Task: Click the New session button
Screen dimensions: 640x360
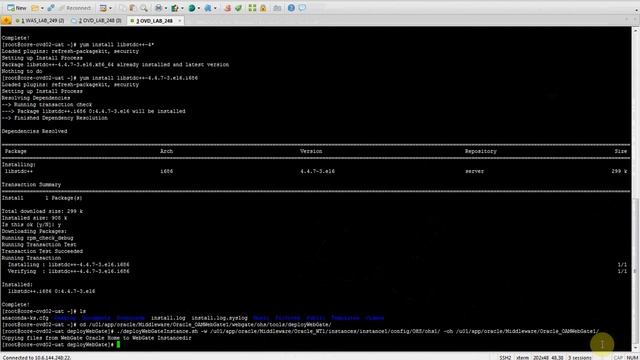Action: (16, 8)
